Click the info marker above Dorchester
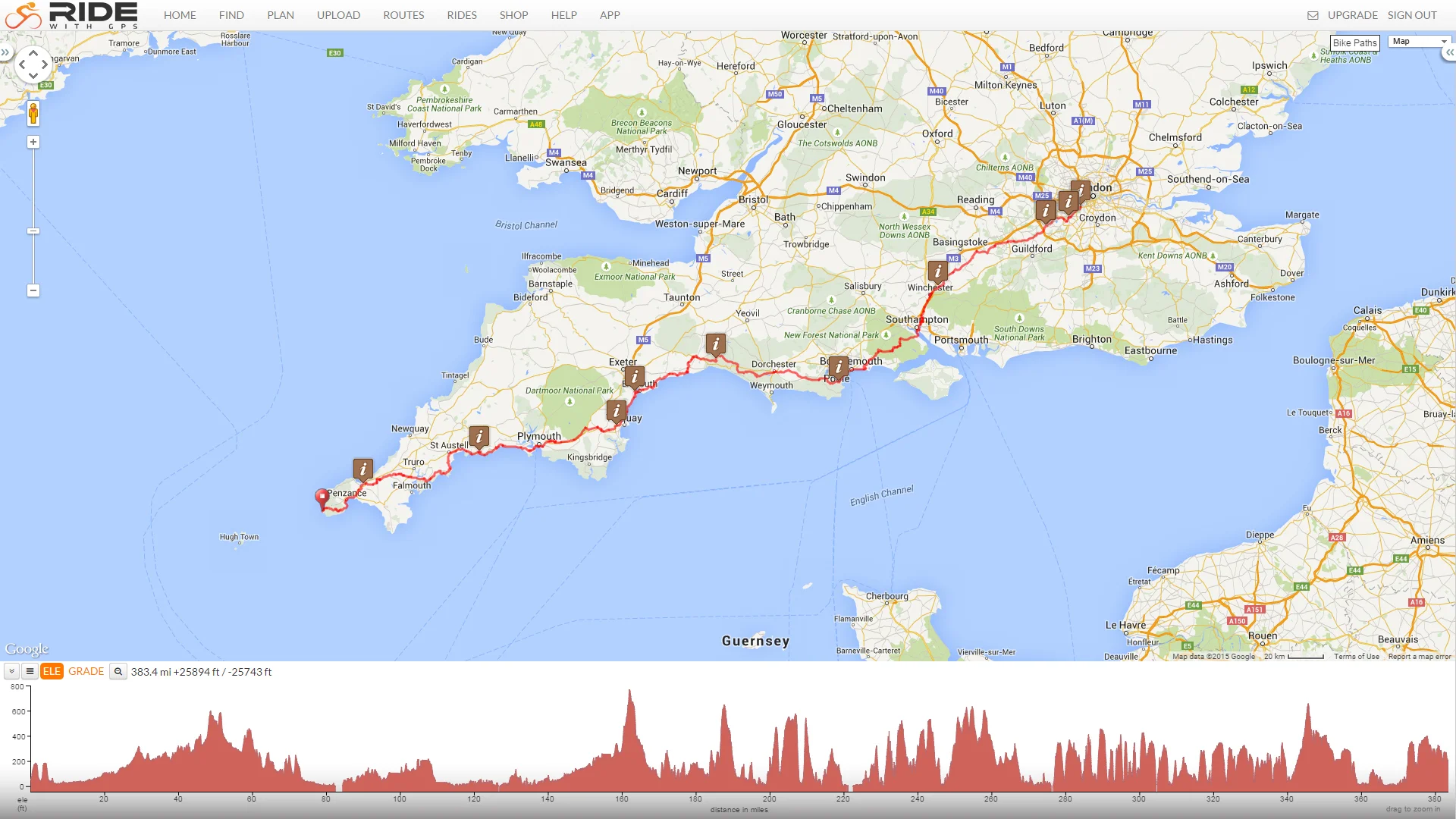The height and width of the screenshot is (819, 1456). 715,344
